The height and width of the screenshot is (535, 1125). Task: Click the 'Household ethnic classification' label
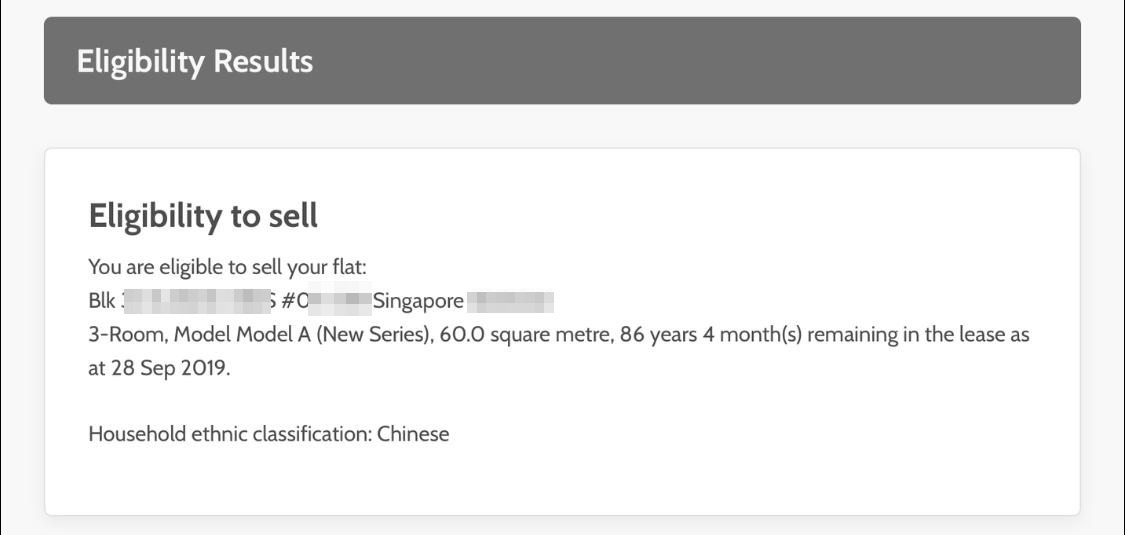pos(230,434)
